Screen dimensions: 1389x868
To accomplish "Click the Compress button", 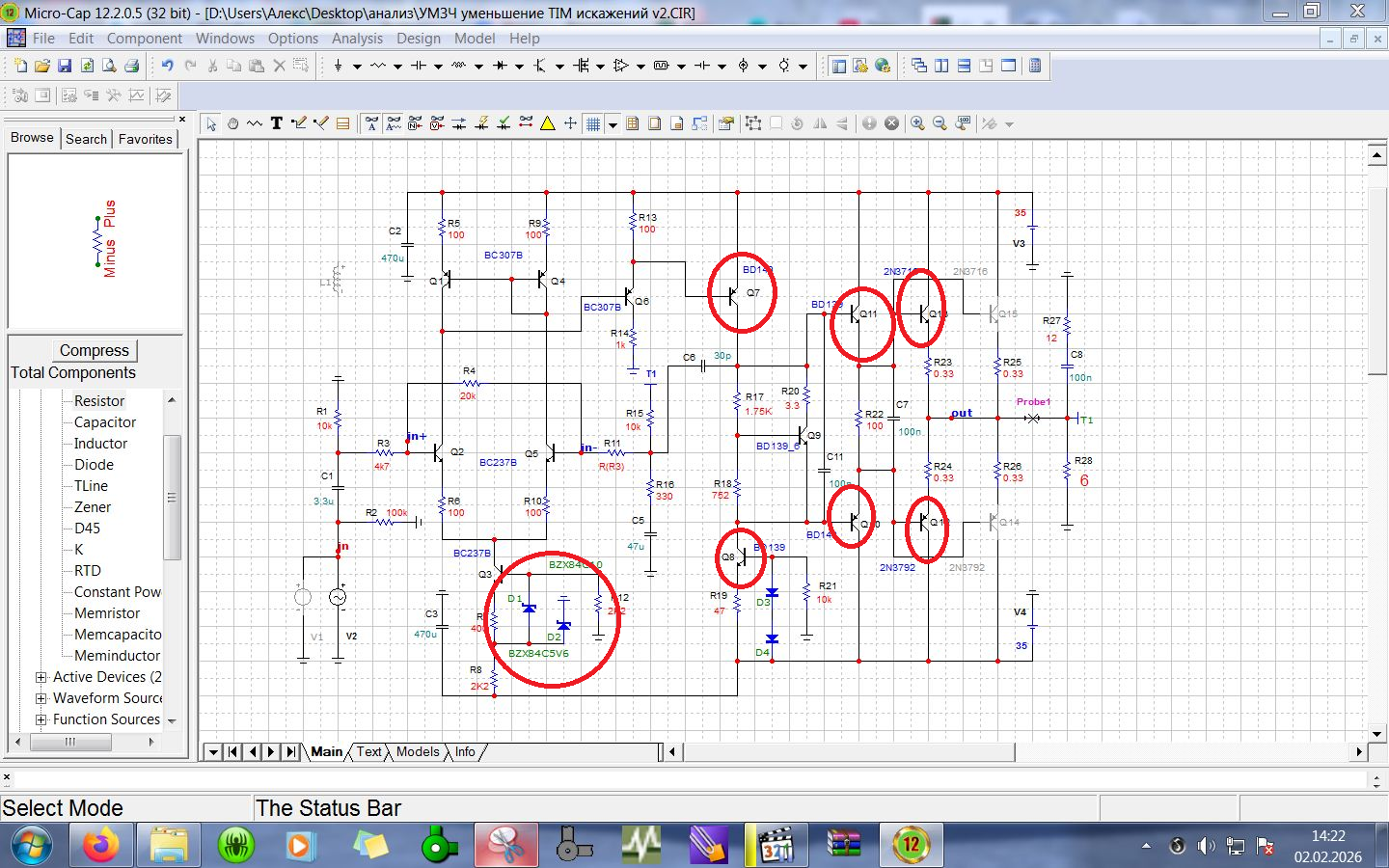I will coord(95,350).
